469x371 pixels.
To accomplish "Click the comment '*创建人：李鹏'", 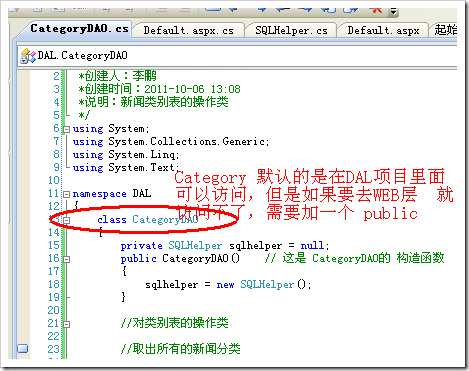I will coord(117,76).
